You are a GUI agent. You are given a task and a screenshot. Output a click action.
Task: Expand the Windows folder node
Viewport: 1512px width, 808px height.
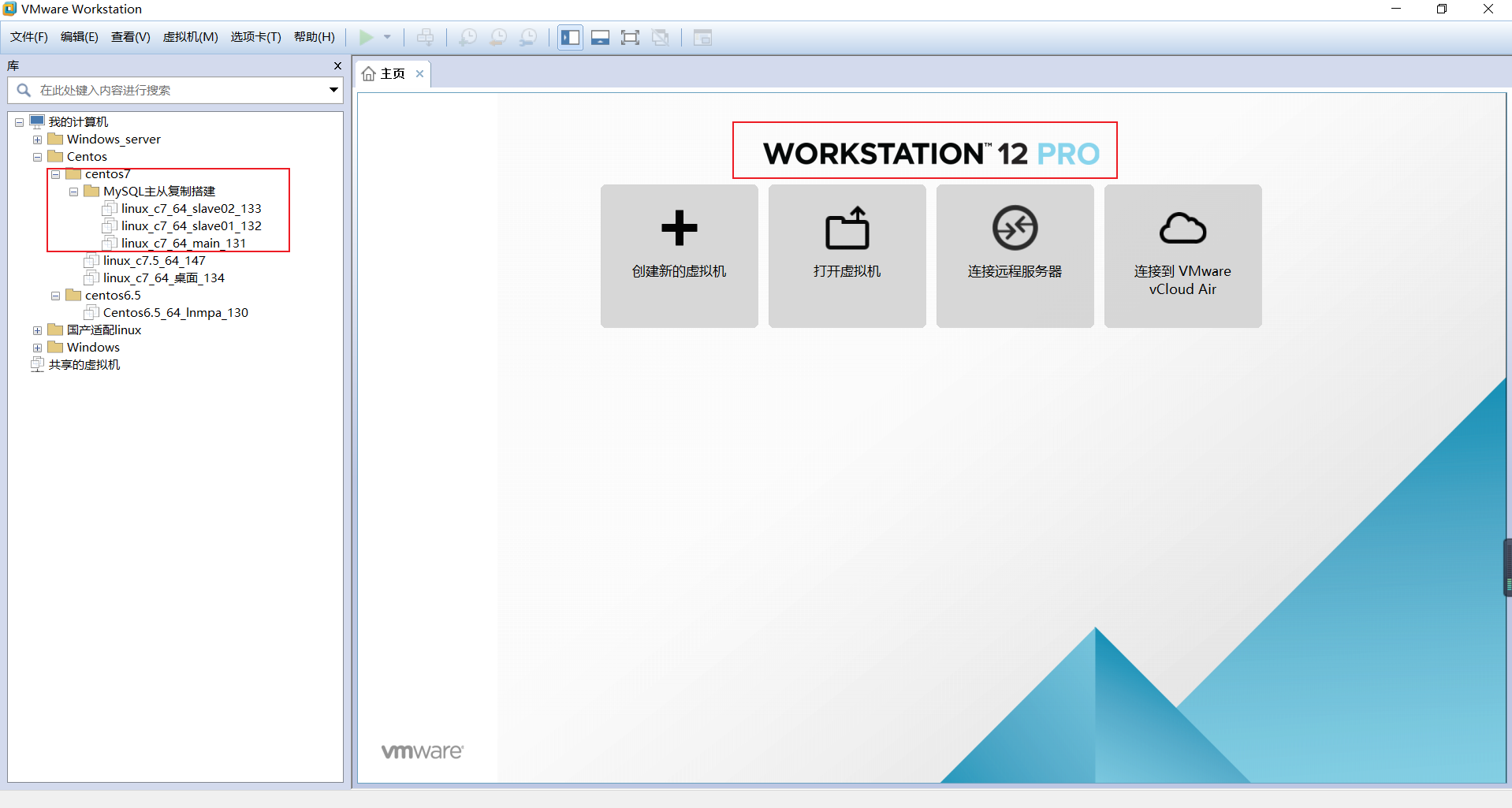(37, 348)
